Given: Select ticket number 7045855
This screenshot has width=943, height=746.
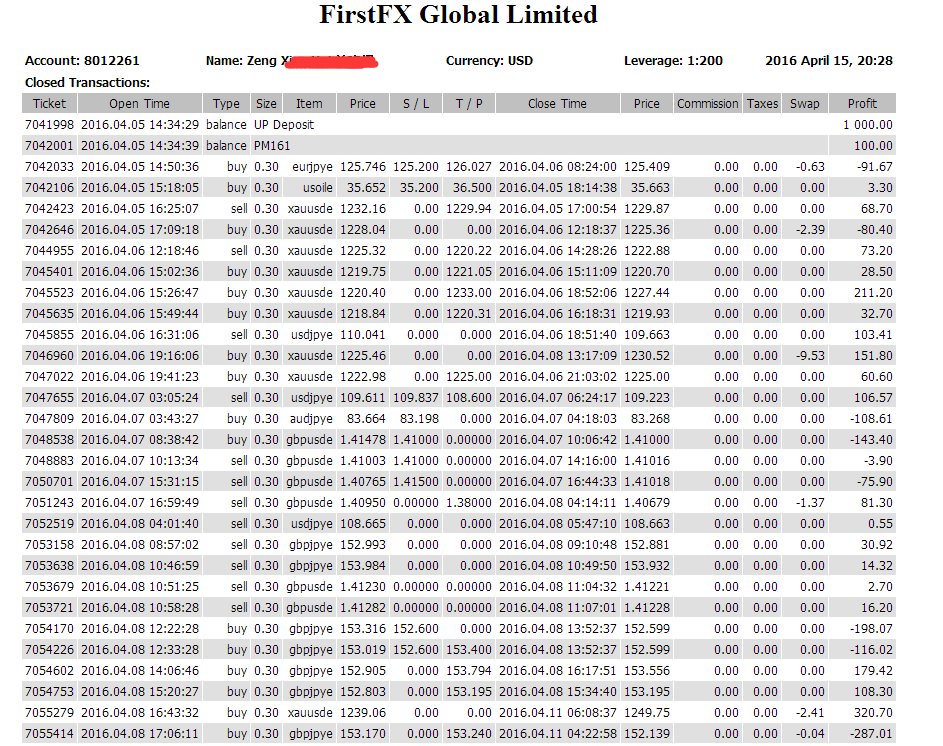Looking at the screenshot, I should 49,334.
